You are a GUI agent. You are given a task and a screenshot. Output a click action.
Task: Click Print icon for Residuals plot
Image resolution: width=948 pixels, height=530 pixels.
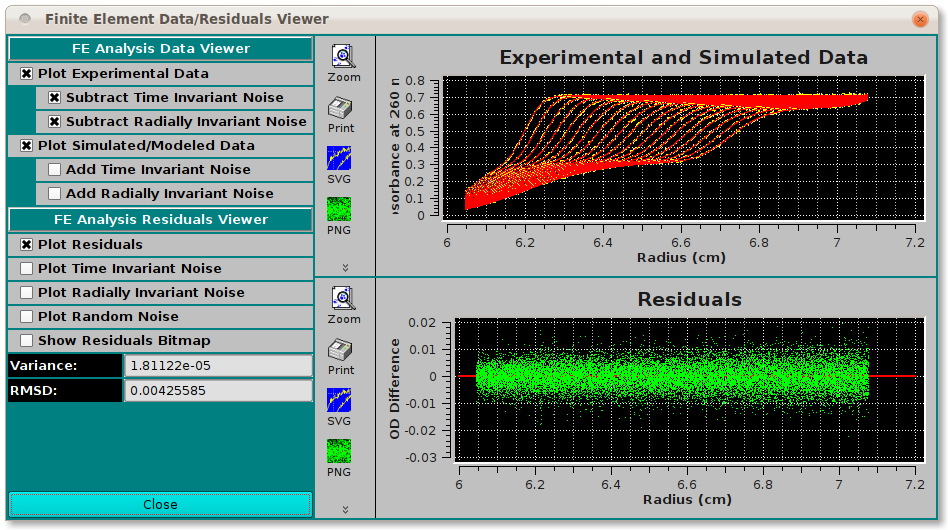[x=340, y=350]
